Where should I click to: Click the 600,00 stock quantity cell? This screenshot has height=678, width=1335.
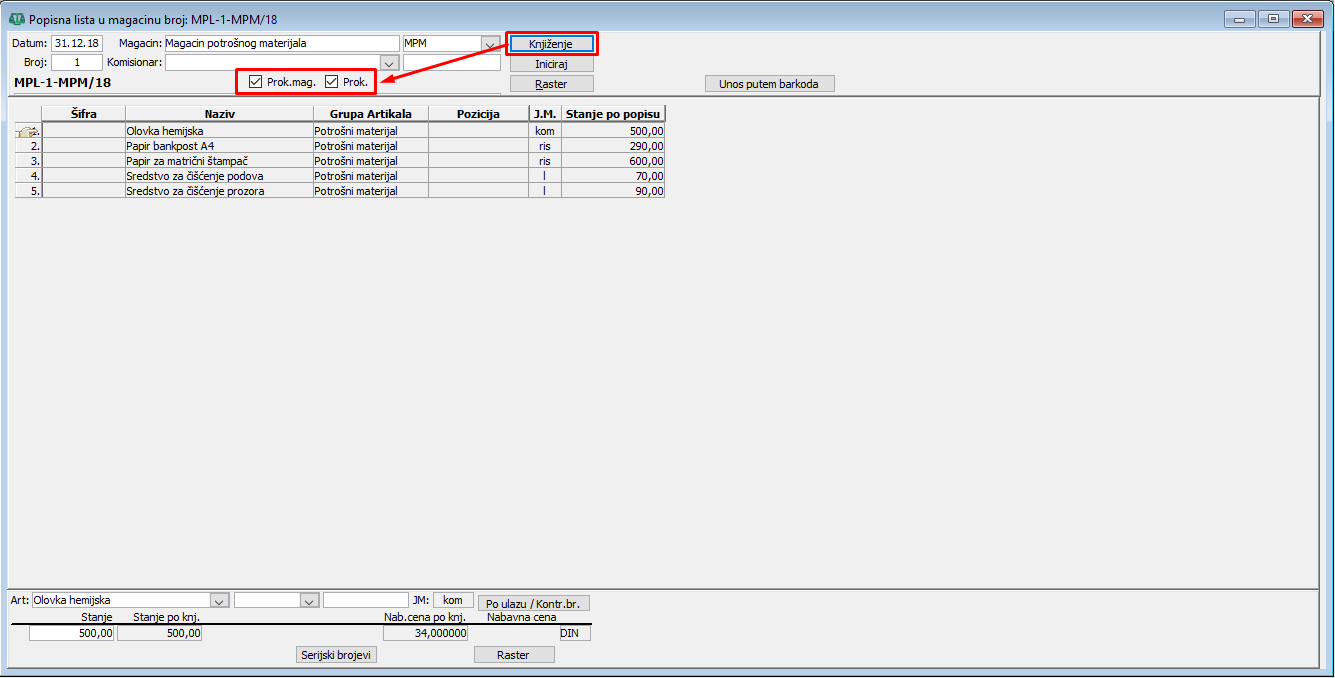coord(613,161)
